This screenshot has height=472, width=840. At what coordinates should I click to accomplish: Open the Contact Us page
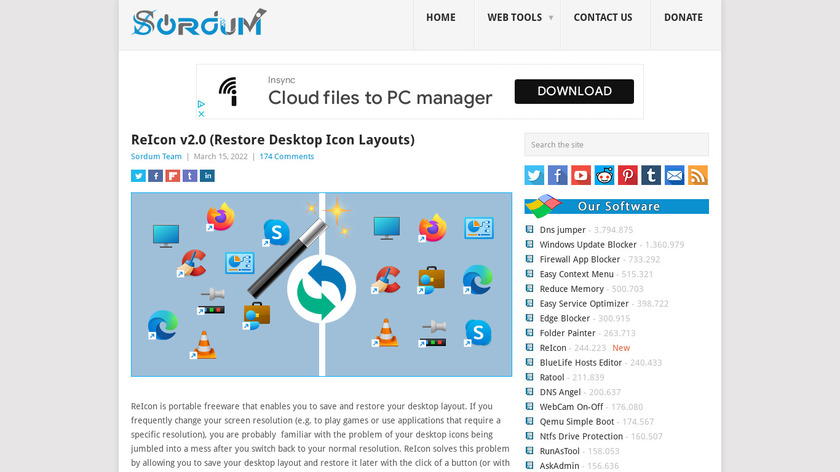603,17
